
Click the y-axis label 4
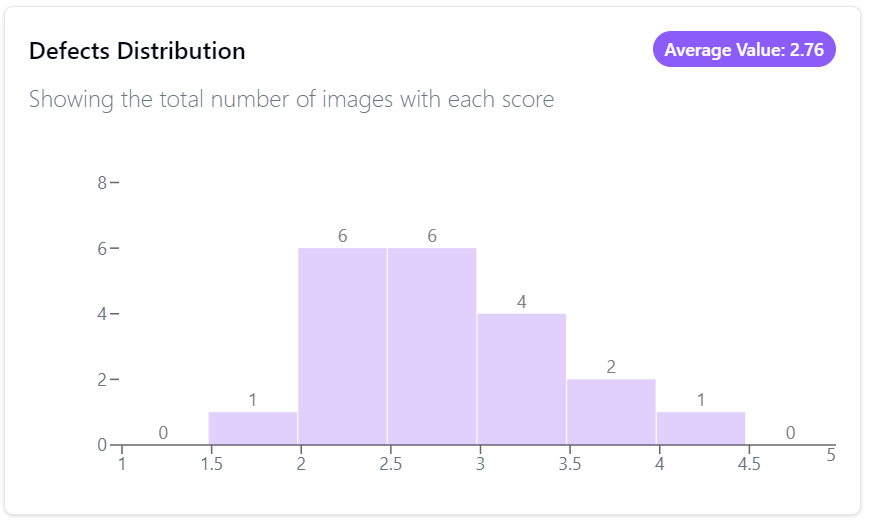[102, 314]
